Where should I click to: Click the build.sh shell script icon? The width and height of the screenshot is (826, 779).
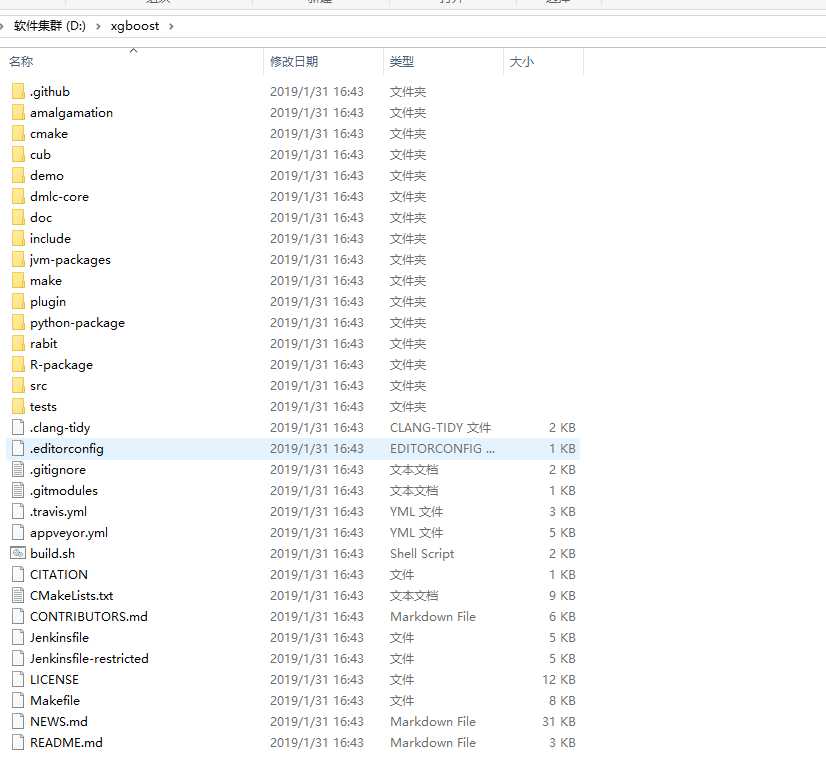click(18, 554)
